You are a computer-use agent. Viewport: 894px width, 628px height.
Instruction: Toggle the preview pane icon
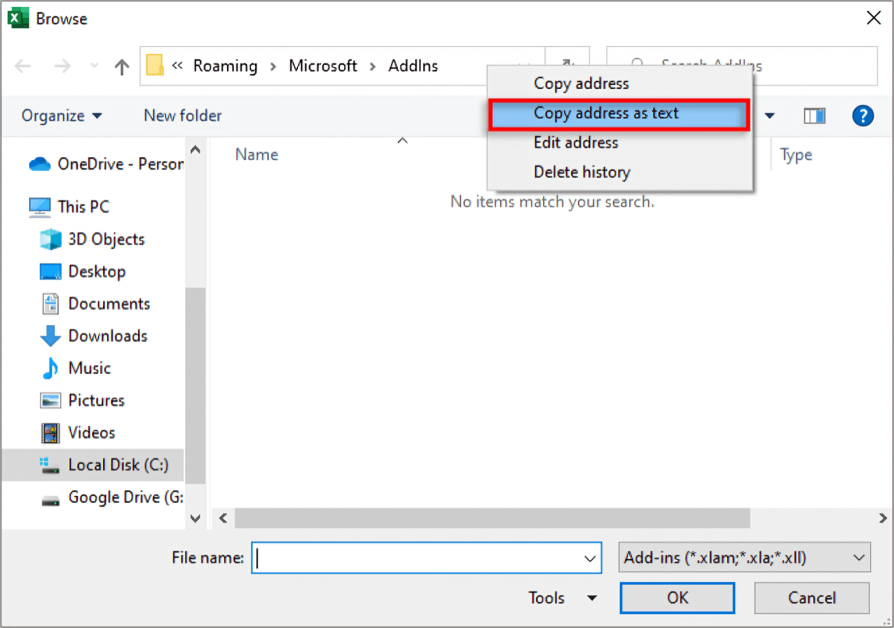(x=814, y=116)
